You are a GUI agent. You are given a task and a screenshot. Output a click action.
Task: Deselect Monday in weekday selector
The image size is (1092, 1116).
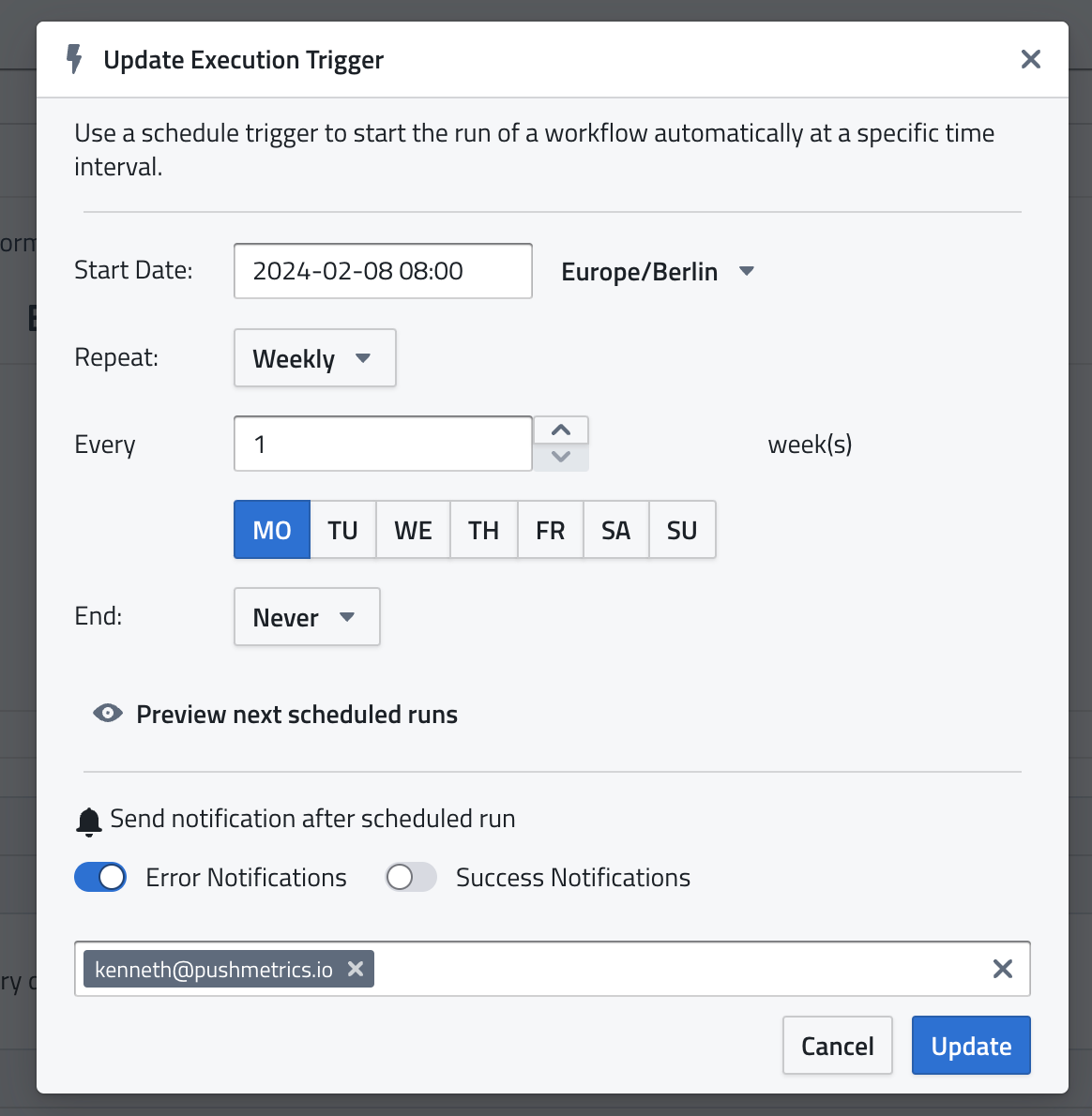[272, 530]
